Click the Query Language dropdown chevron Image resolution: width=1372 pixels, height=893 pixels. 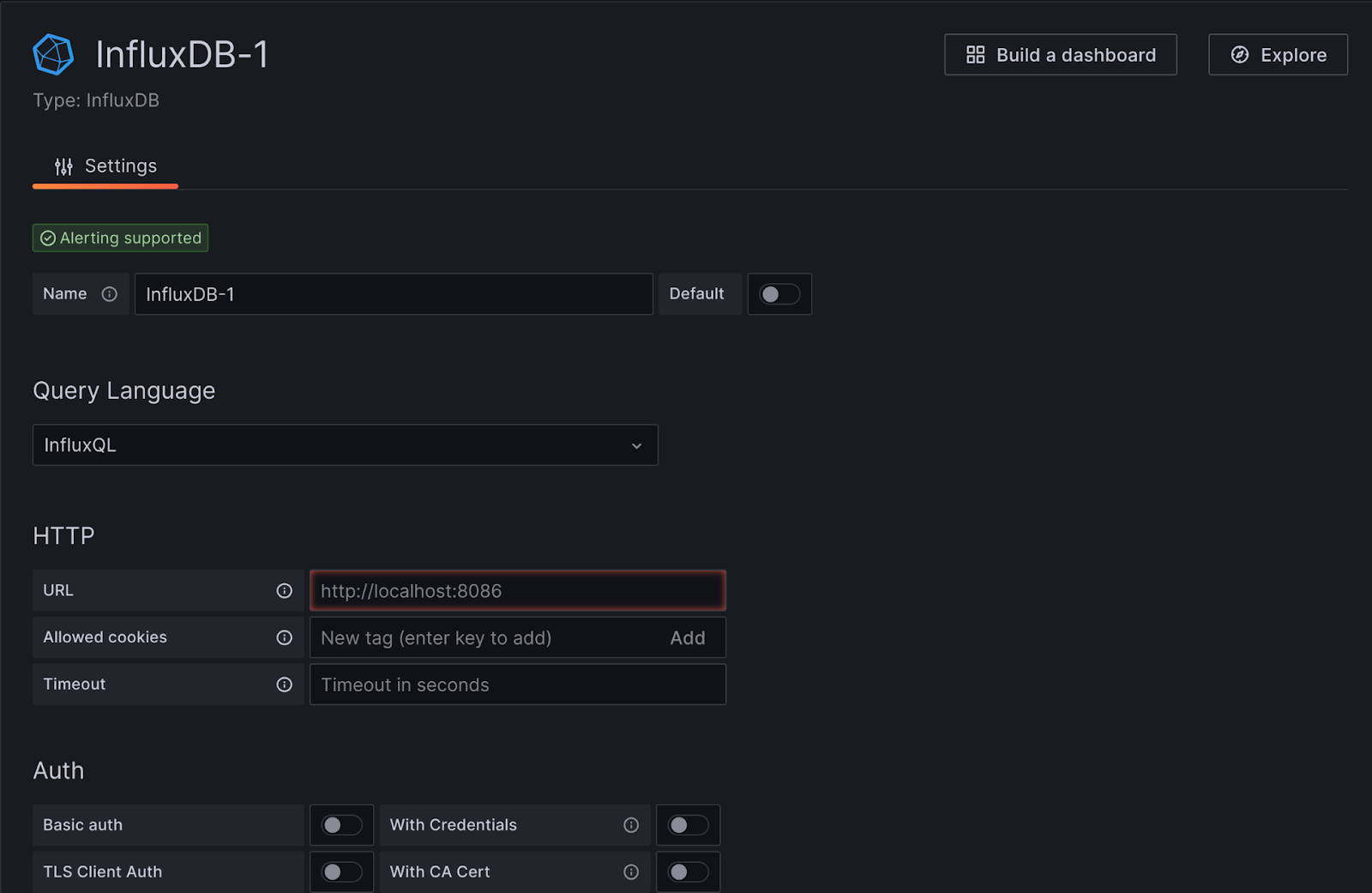click(x=637, y=446)
